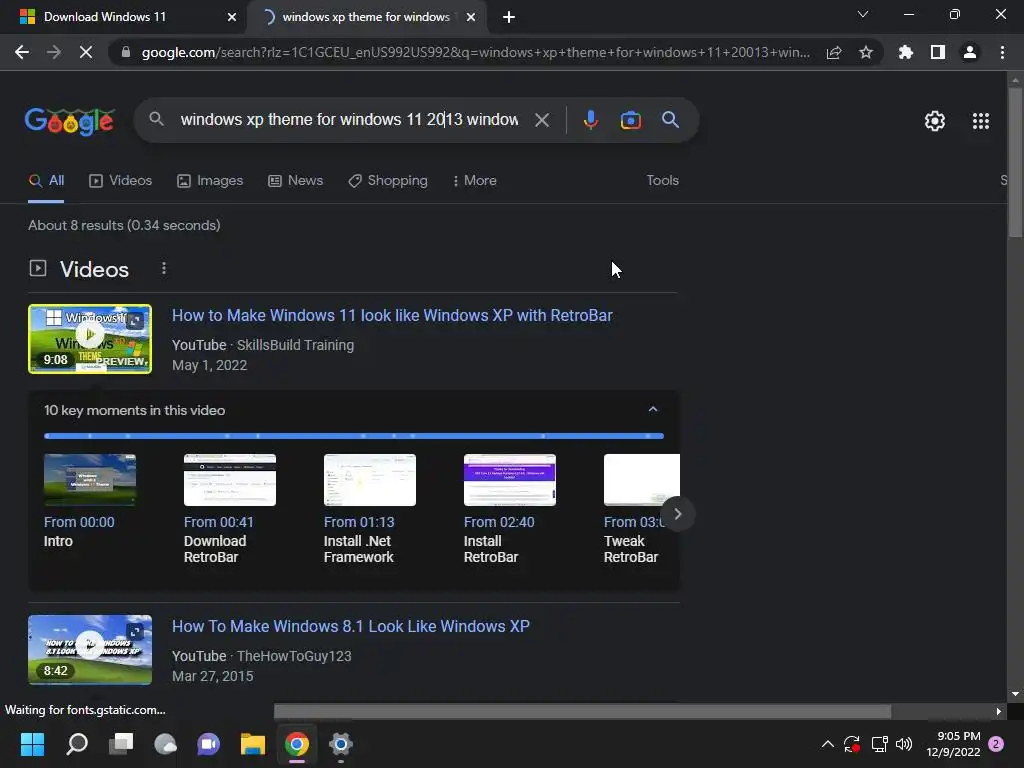
Task: Expand the More search categories menu
Action: (475, 181)
